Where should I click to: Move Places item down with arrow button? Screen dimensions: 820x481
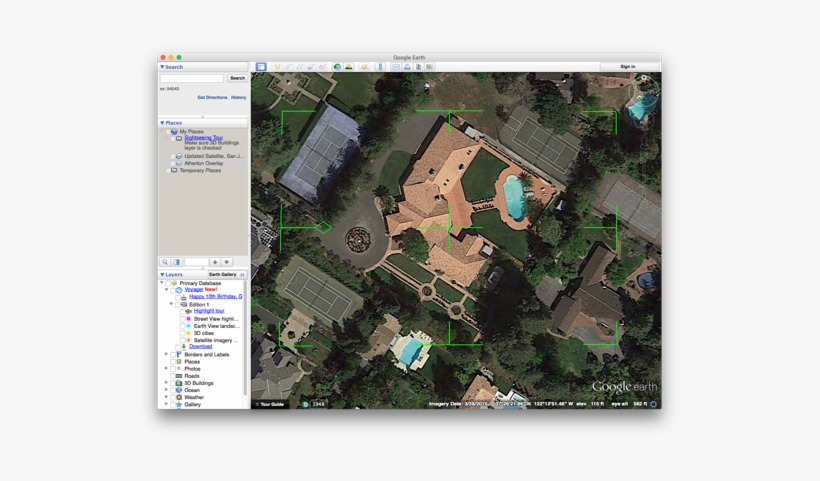pyautogui.click(x=226, y=262)
